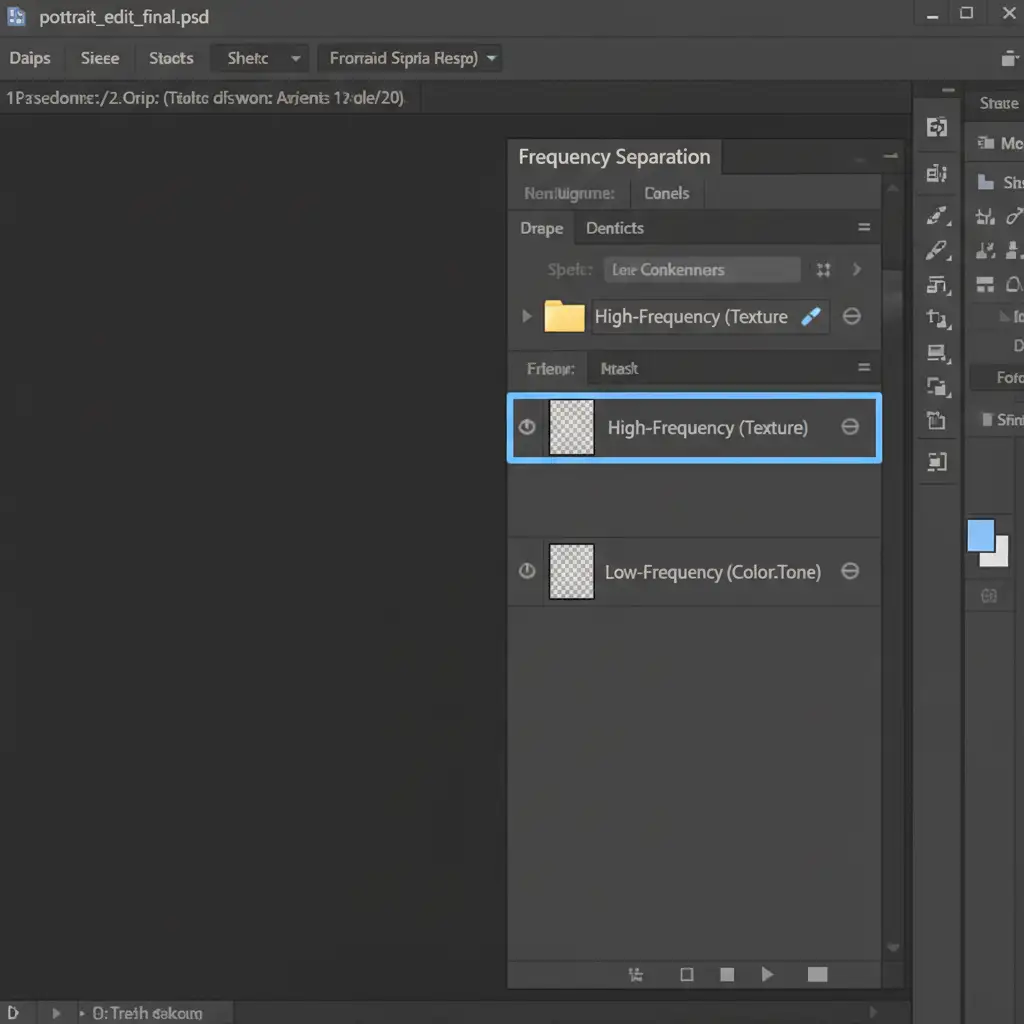The image size is (1024, 1024).
Task: Expand the High-Frequency (Texture folder group
Action: pyautogui.click(x=527, y=317)
